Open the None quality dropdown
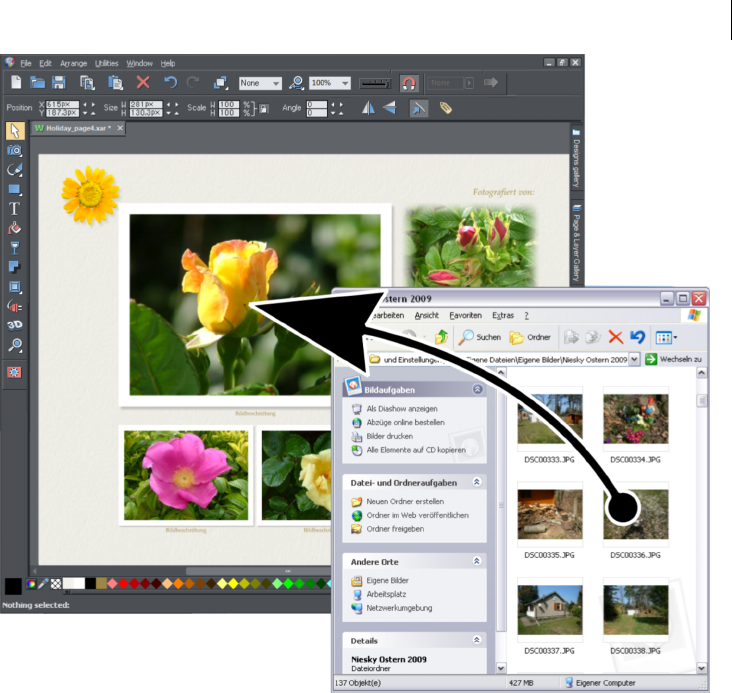This screenshot has width=732, height=693. coord(260,83)
